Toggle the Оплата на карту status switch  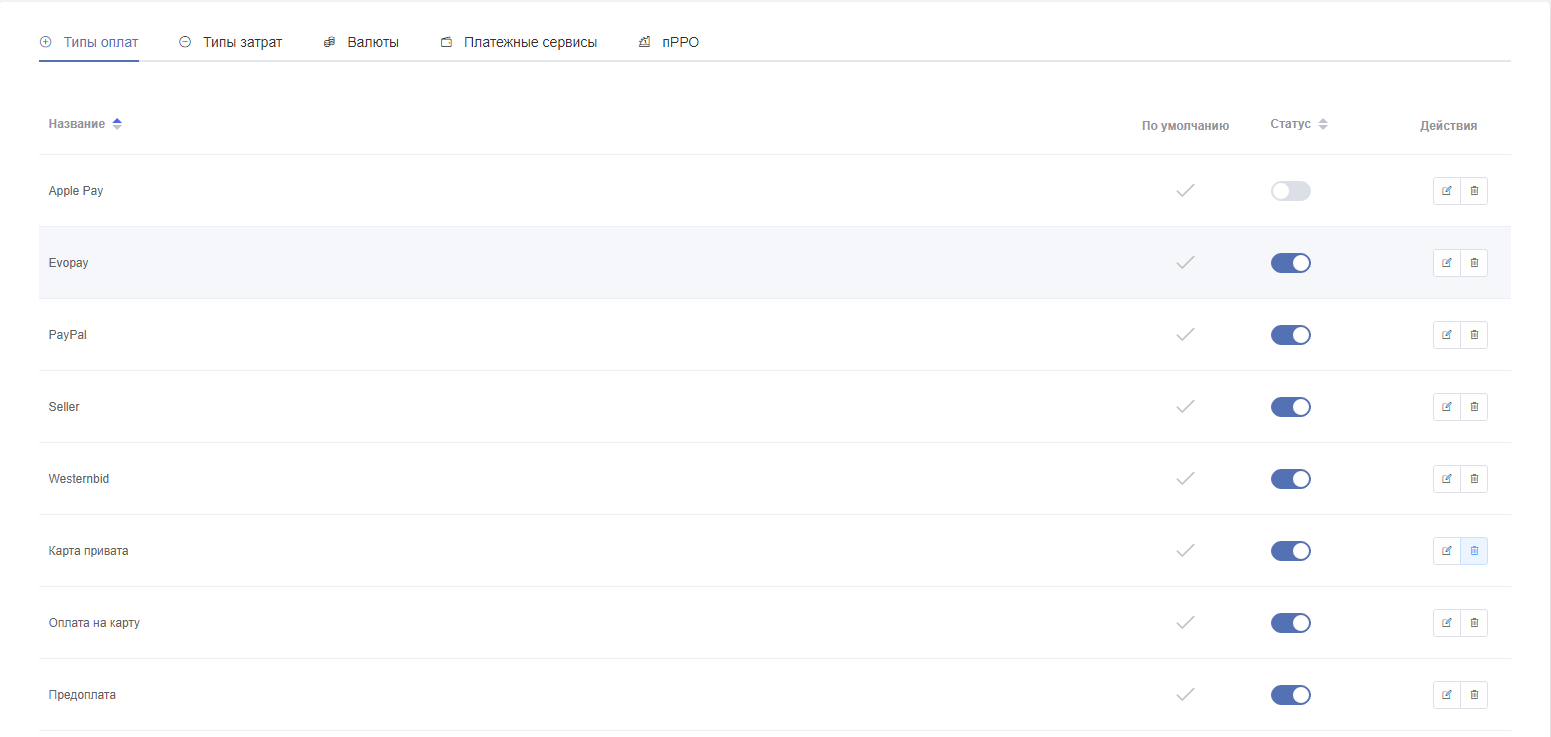pyautogui.click(x=1291, y=623)
